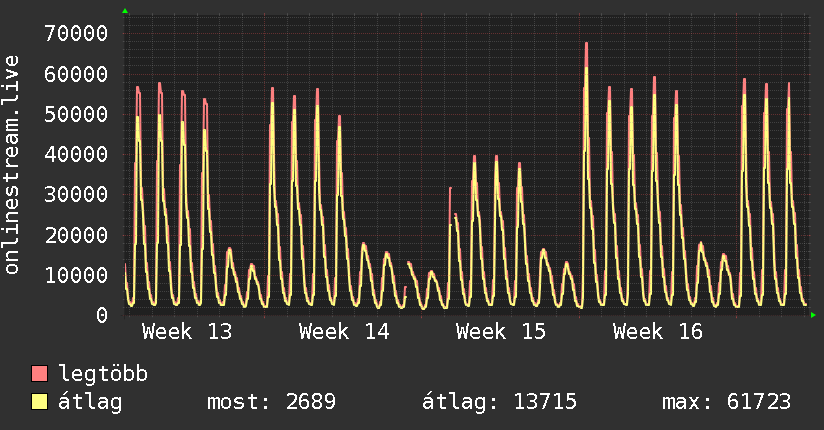Click the max: 61723 statistic

726,402
